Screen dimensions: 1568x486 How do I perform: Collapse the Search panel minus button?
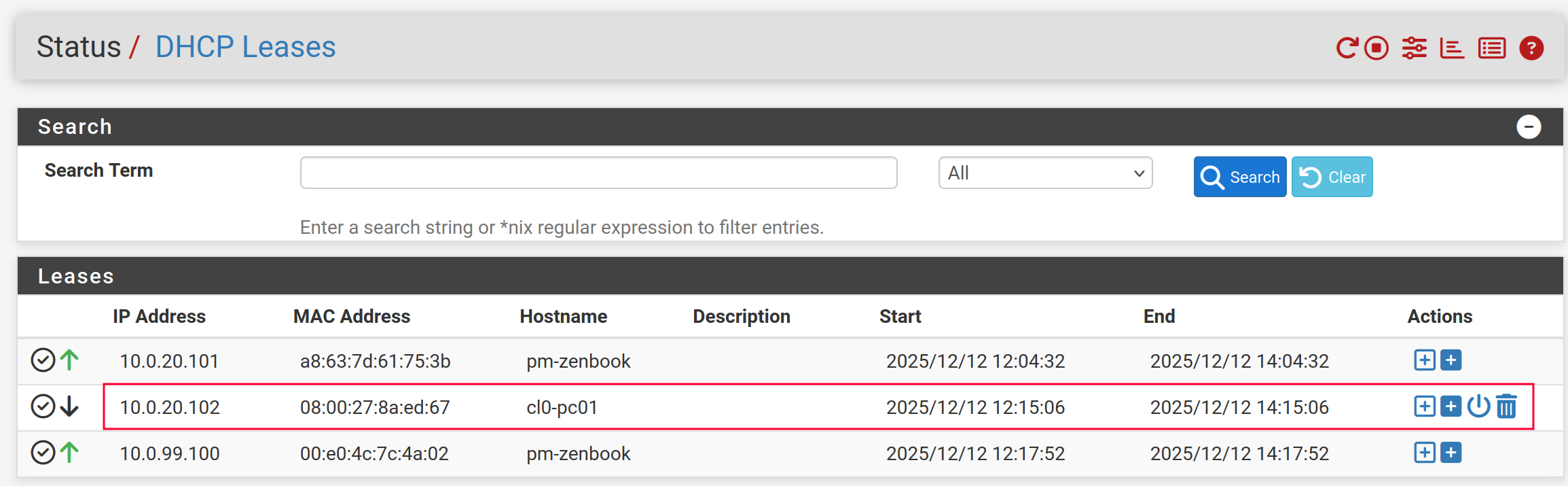pyautogui.click(x=1529, y=127)
